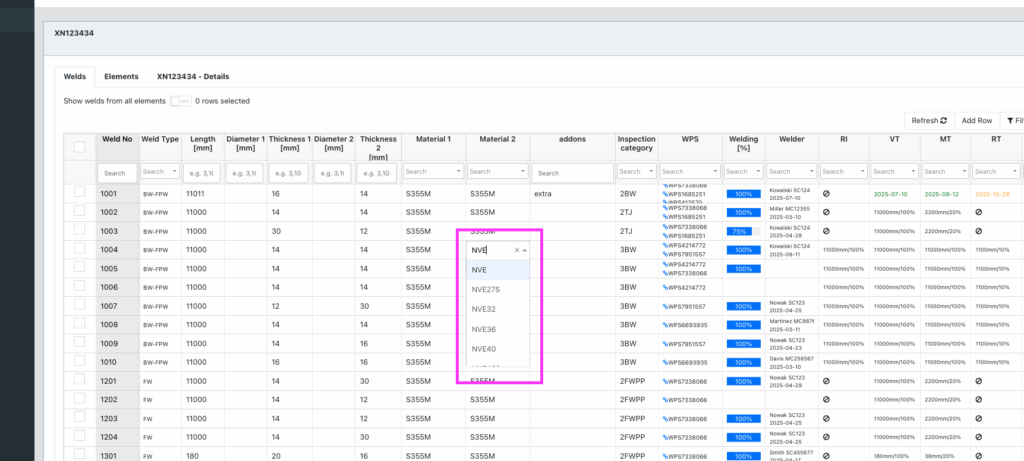Collapse the Material 2 list with the caret icon

click(526, 250)
